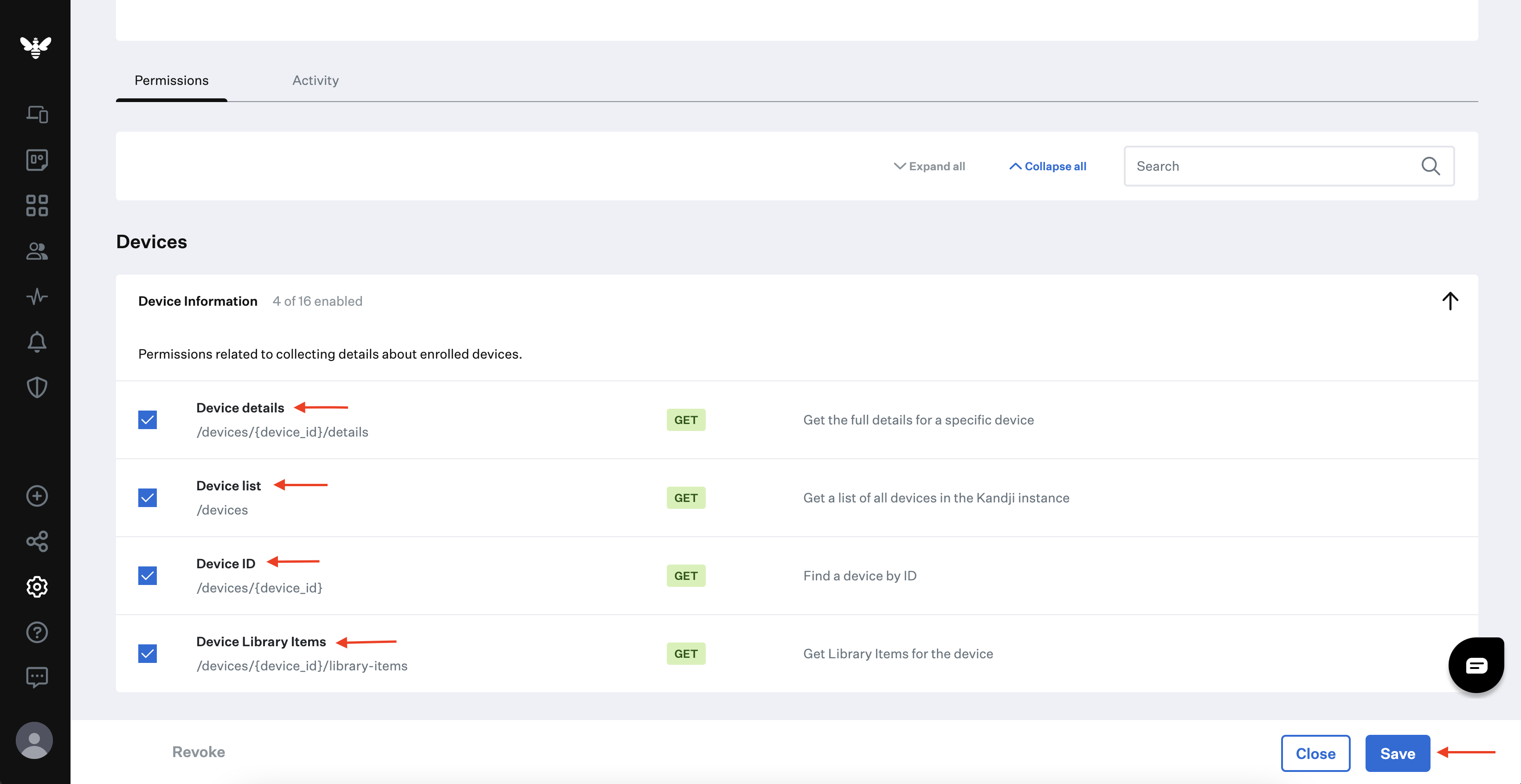Image resolution: width=1521 pixels, height=784 pixels.
Task: Open the Users icon in sidebar
Action: (x=37, y=251)
